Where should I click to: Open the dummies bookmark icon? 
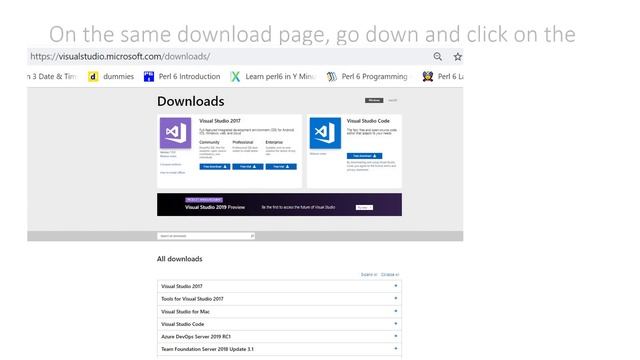coord(93,76)
